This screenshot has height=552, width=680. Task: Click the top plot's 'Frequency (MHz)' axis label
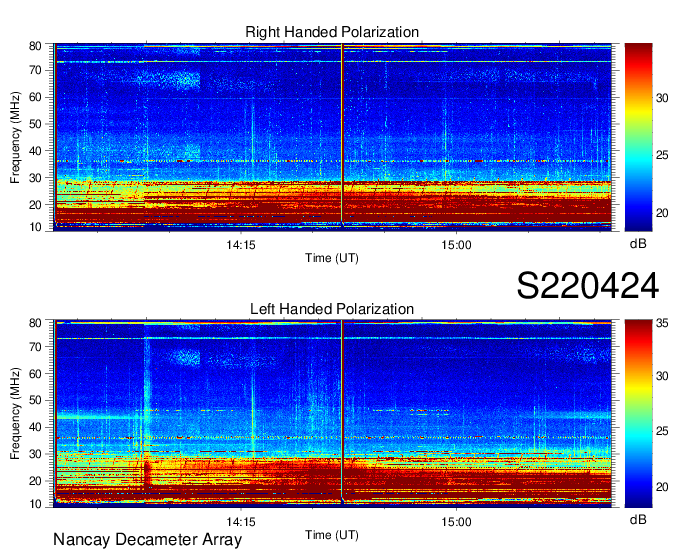[15, 137]
